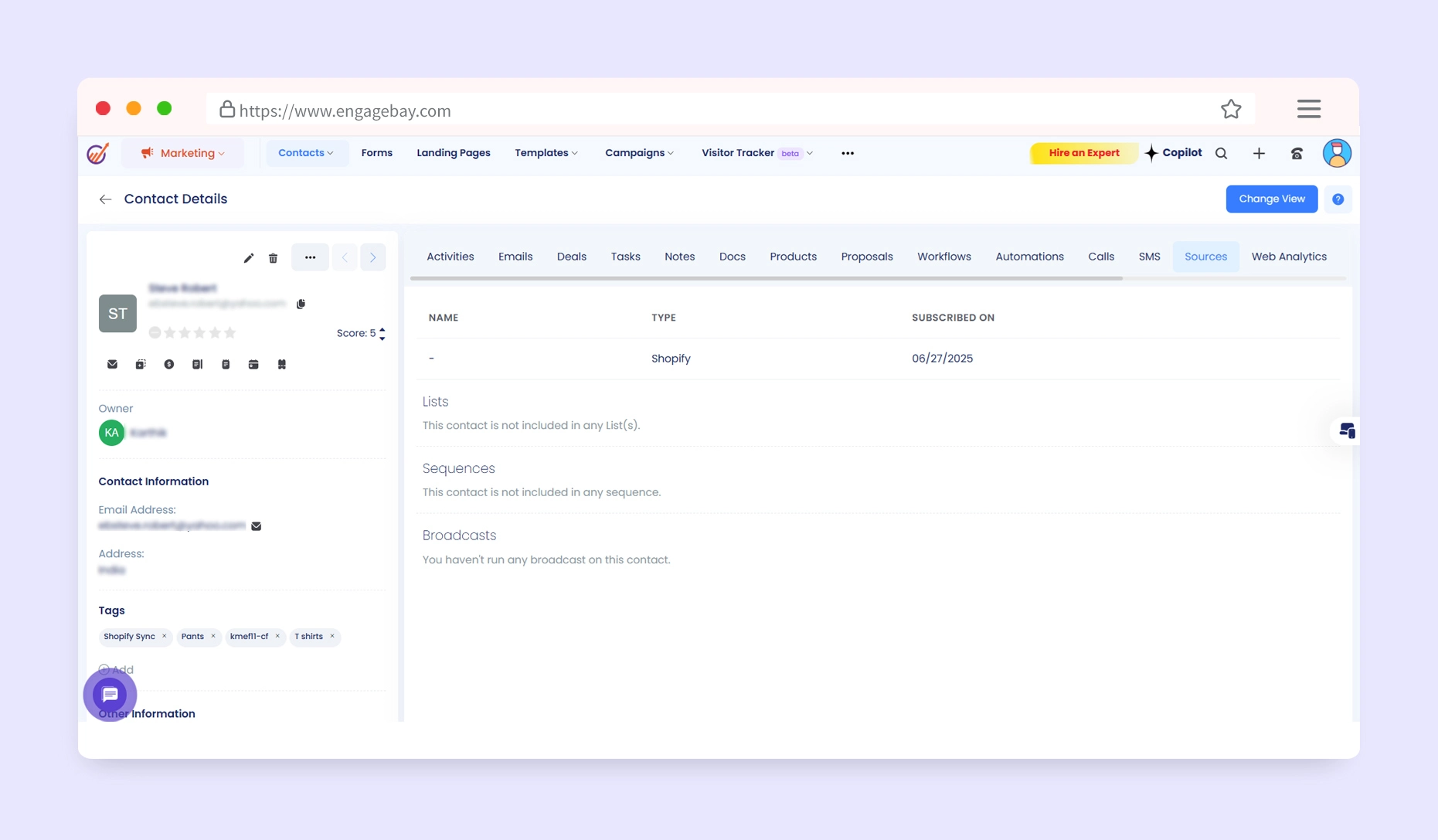Click the phone icon in top bar
Screen dimensions: 1438x840
(x=1297, y=154)
